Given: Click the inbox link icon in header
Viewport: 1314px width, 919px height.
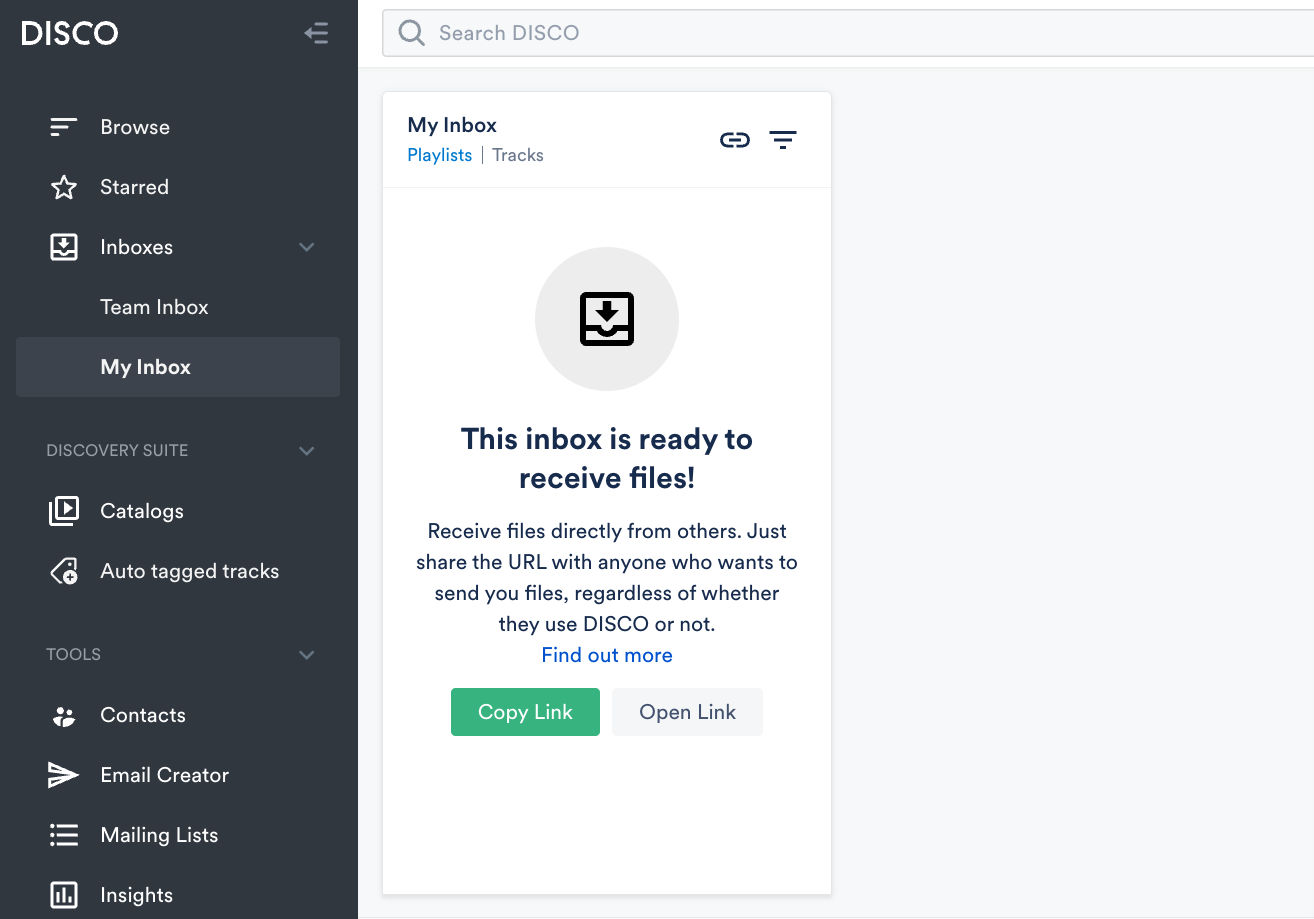Looking at the screenshot, I should [x=735, y=140].
